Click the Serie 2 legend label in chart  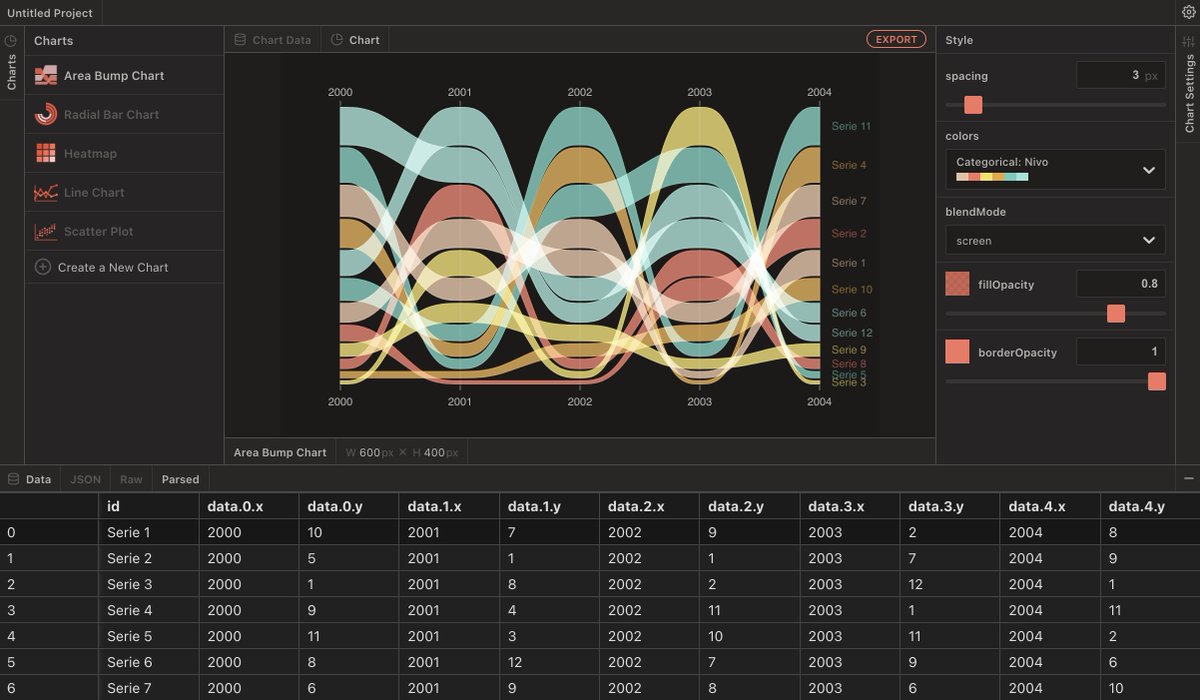[849, 233]
